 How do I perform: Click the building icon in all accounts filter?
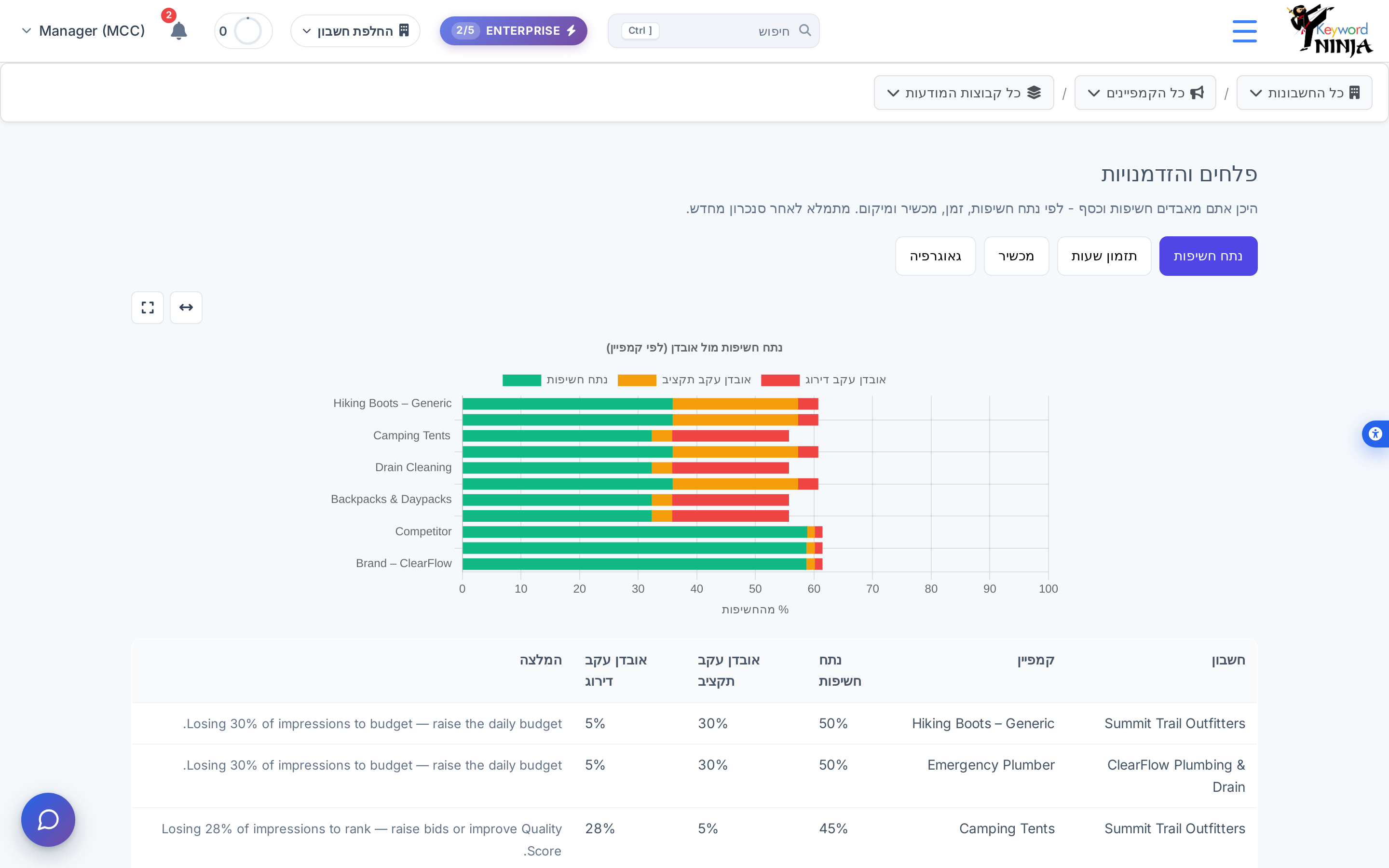1355,93
